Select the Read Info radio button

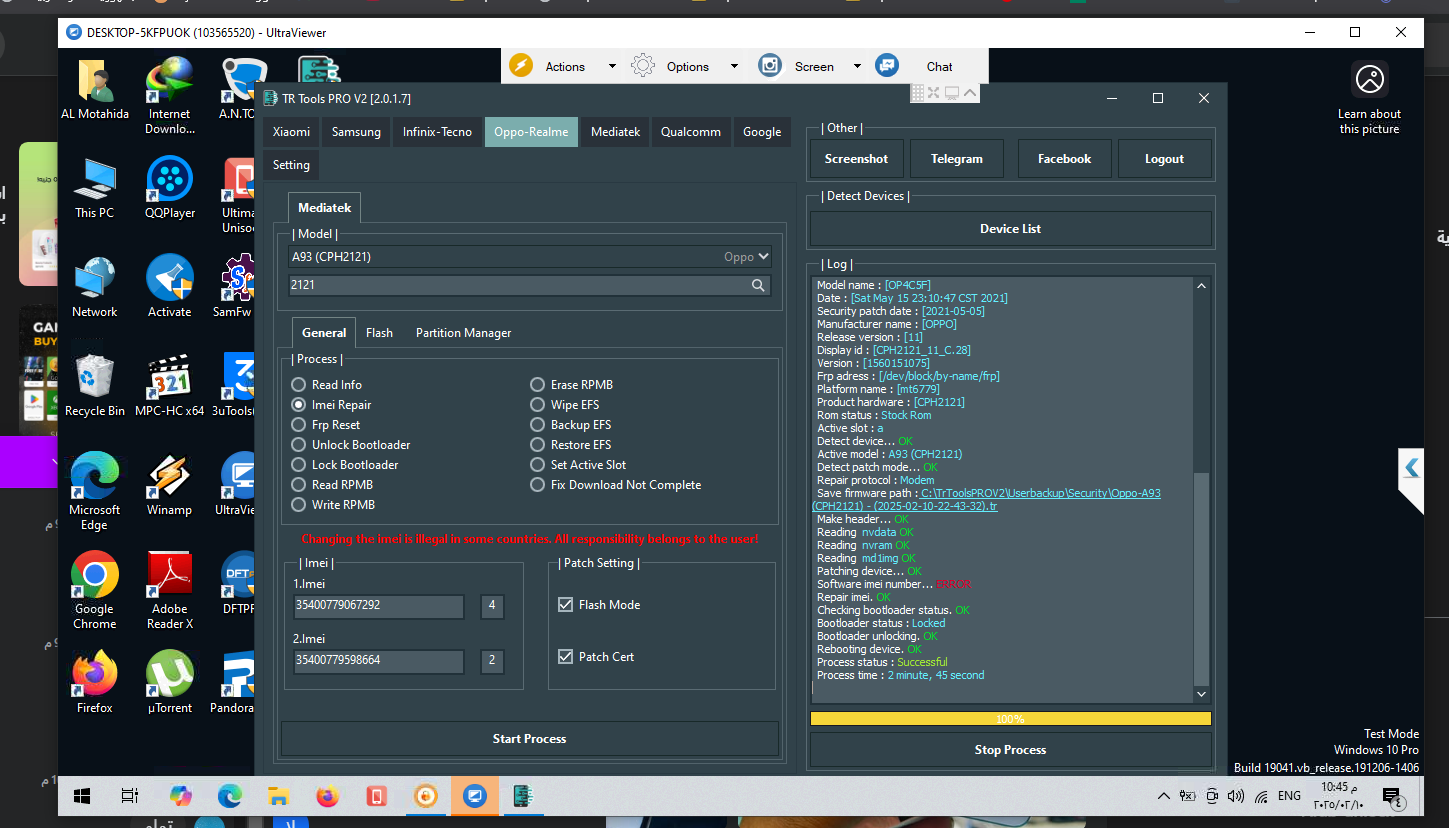299,385
